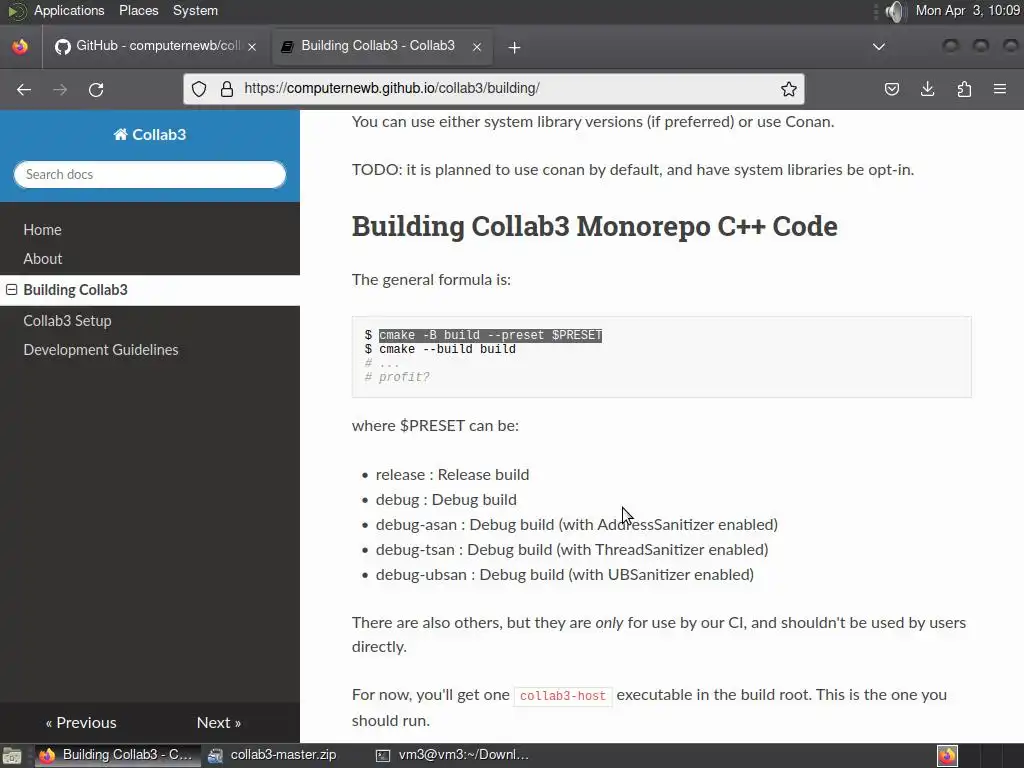Viewport: 1024px width, 768px height.
Task: Click the Firefox workspace icon in bottom panel
Action: [947, 756]
